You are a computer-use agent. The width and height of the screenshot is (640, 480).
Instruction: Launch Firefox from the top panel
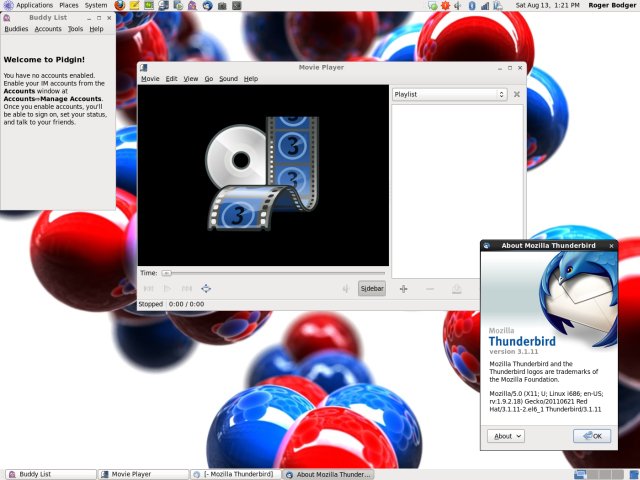120,6
